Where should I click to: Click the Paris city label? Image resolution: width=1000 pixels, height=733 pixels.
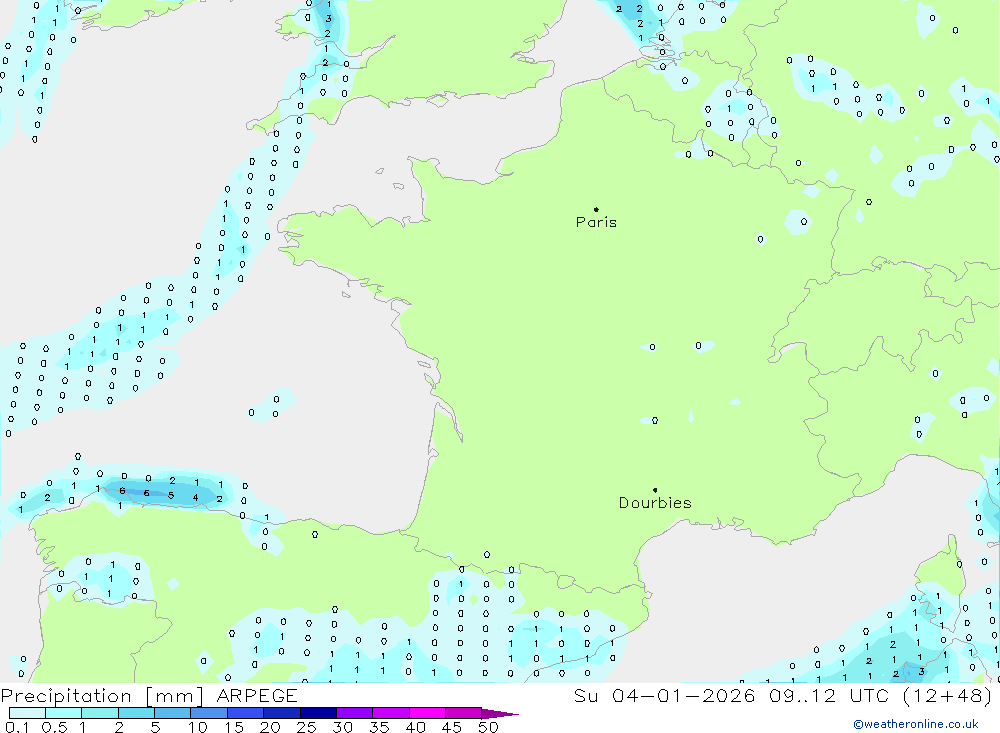click(596, 222)
